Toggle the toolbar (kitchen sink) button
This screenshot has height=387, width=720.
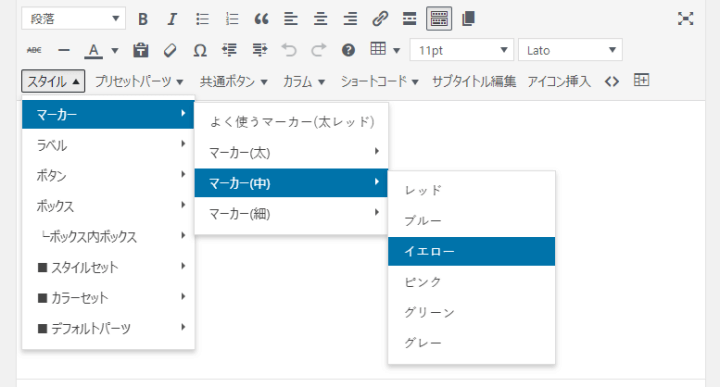click(x=439, y=19)
